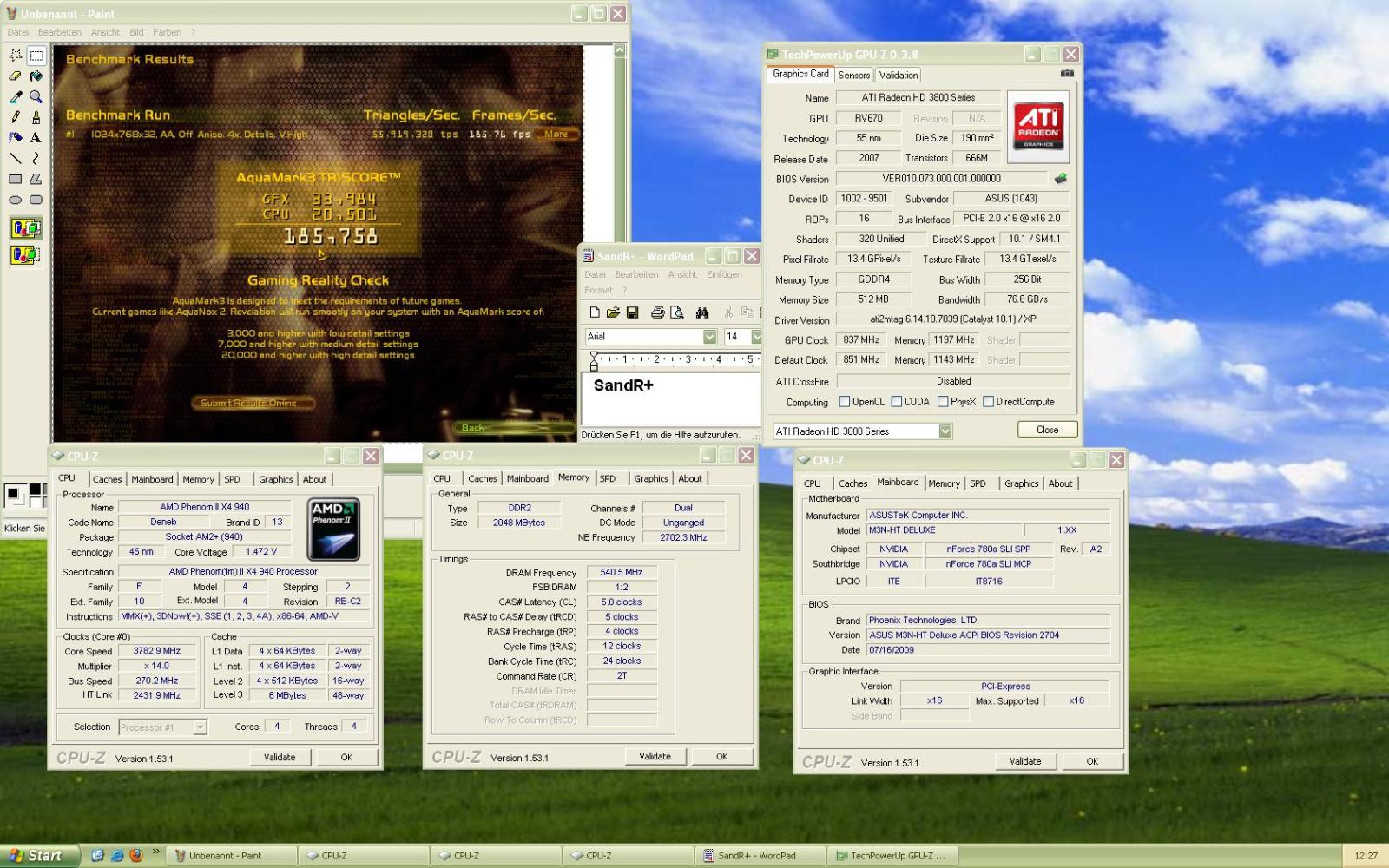Select the Ellipse shape tool
The width and height of the screenshot is (1389, 868).
click(x=15, y=200)
